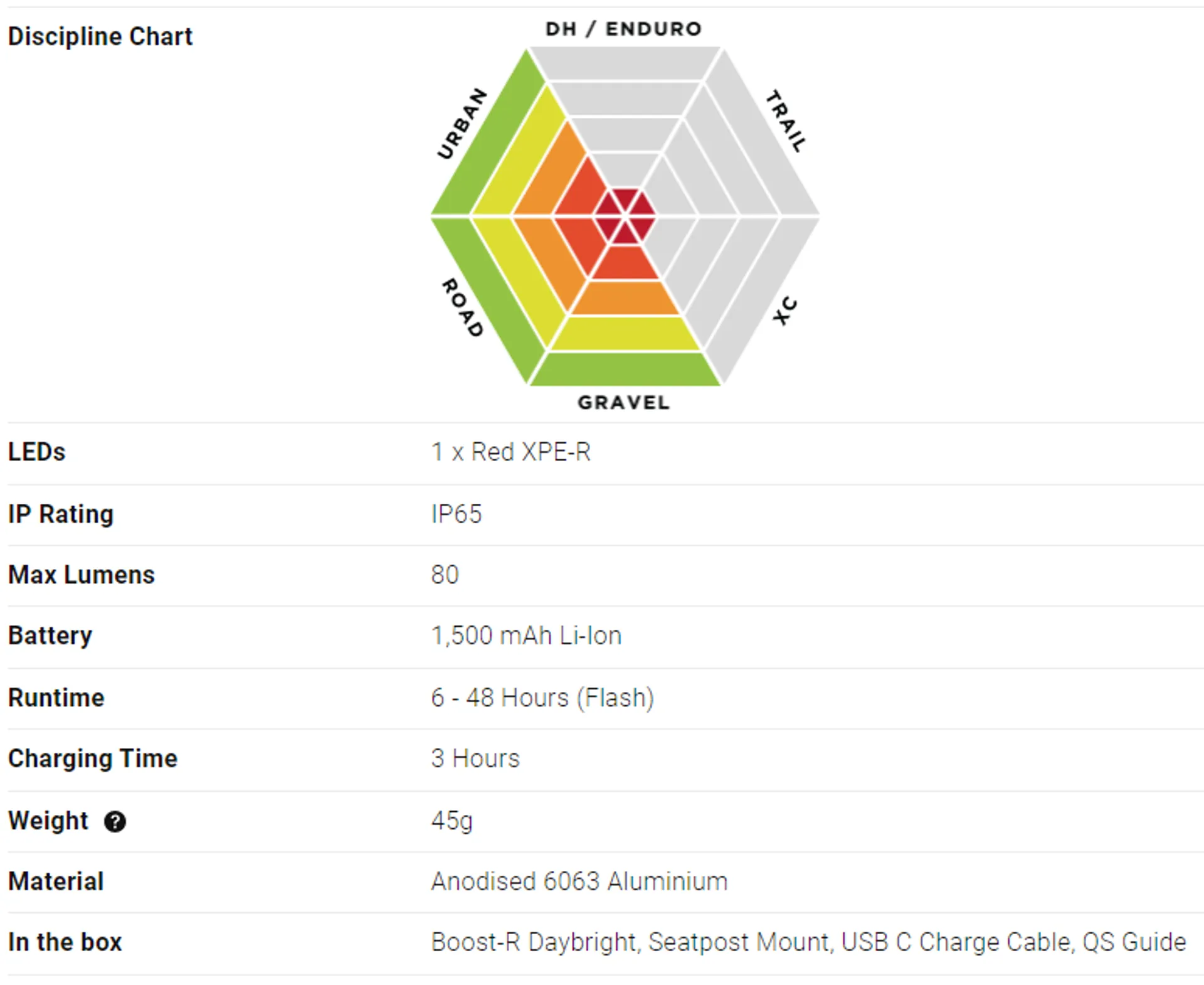
Task: Click the URBAN chart label
Action: pos(462,124)
